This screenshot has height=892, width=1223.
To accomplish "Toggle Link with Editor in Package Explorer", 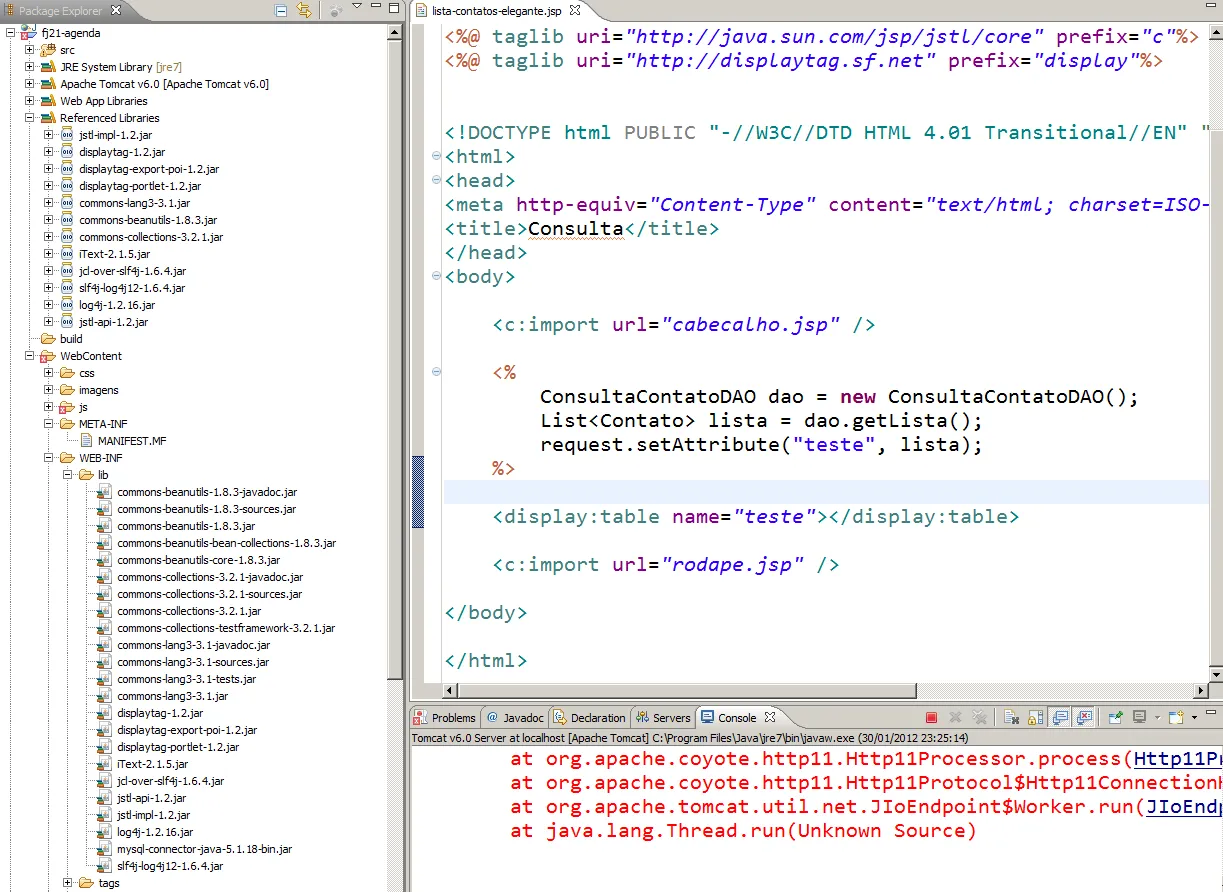I will coord(304,11).
